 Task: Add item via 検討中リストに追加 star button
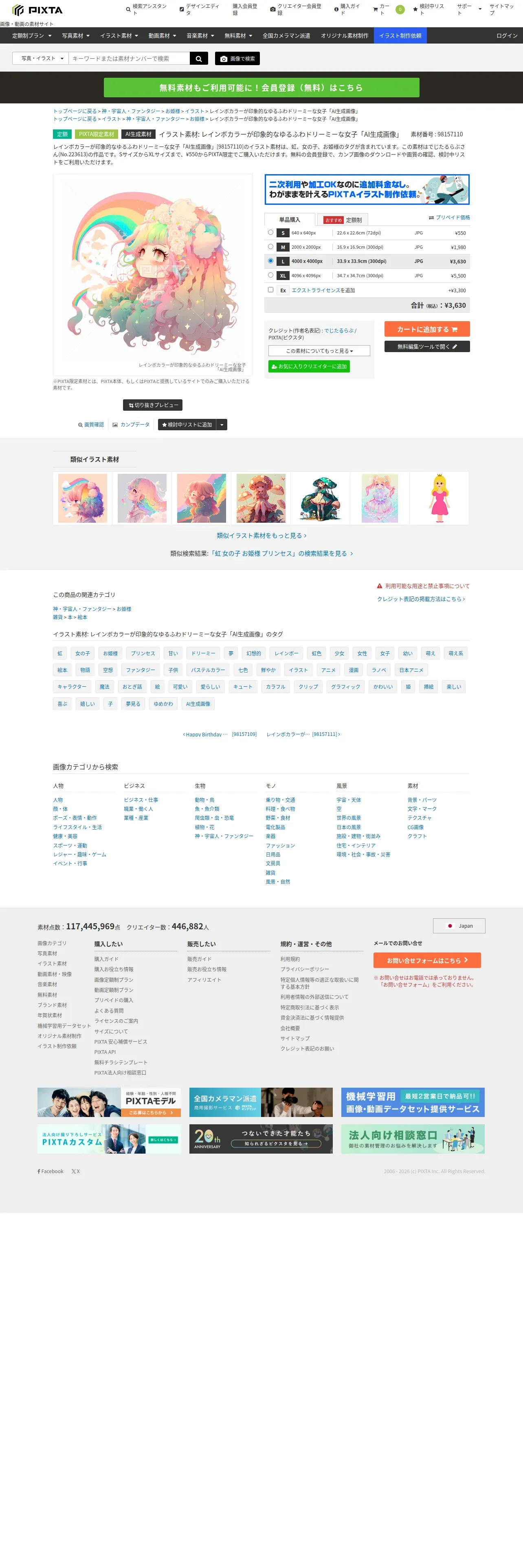click(187, 425)
